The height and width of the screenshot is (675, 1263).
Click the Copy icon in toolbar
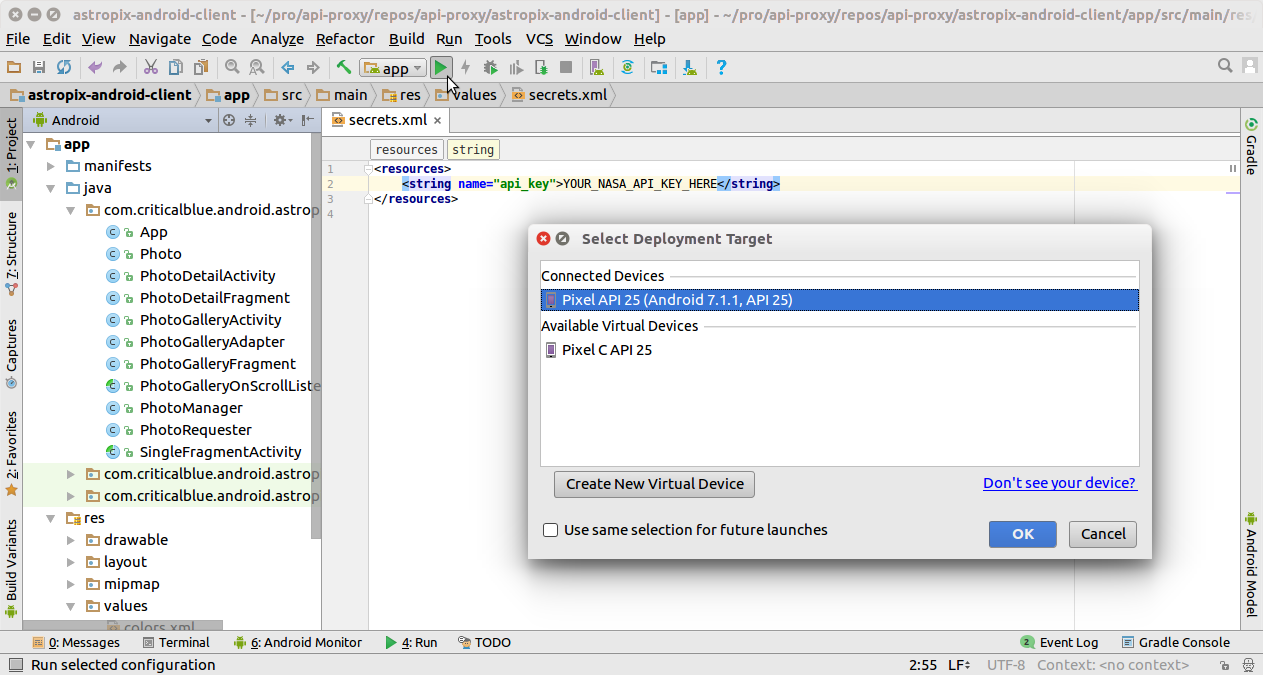(176, 67)
